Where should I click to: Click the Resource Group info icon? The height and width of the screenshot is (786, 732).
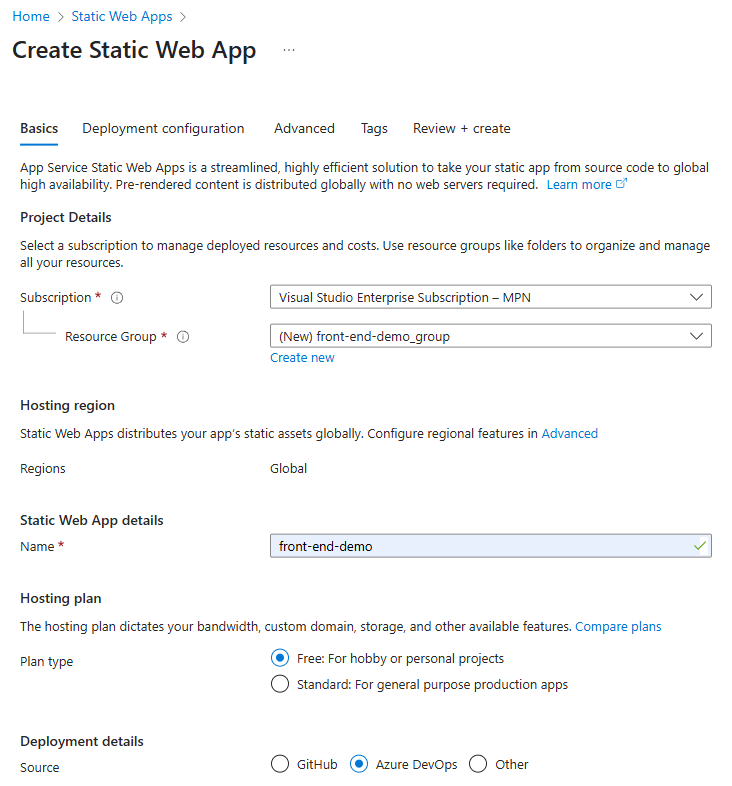click(183, 337)
